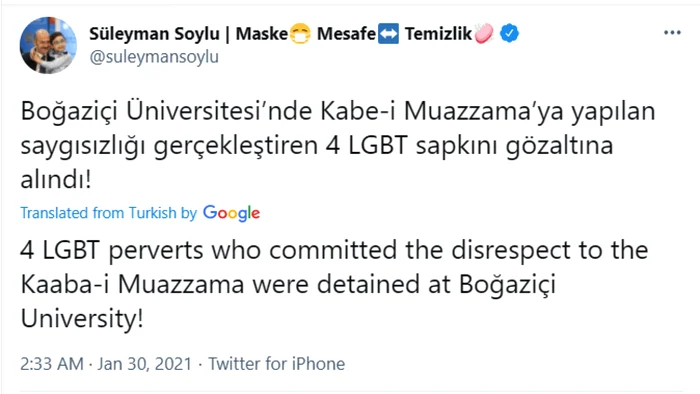Click the English translated tweet text
Viewport: 700px width, 394px height.
334,284
